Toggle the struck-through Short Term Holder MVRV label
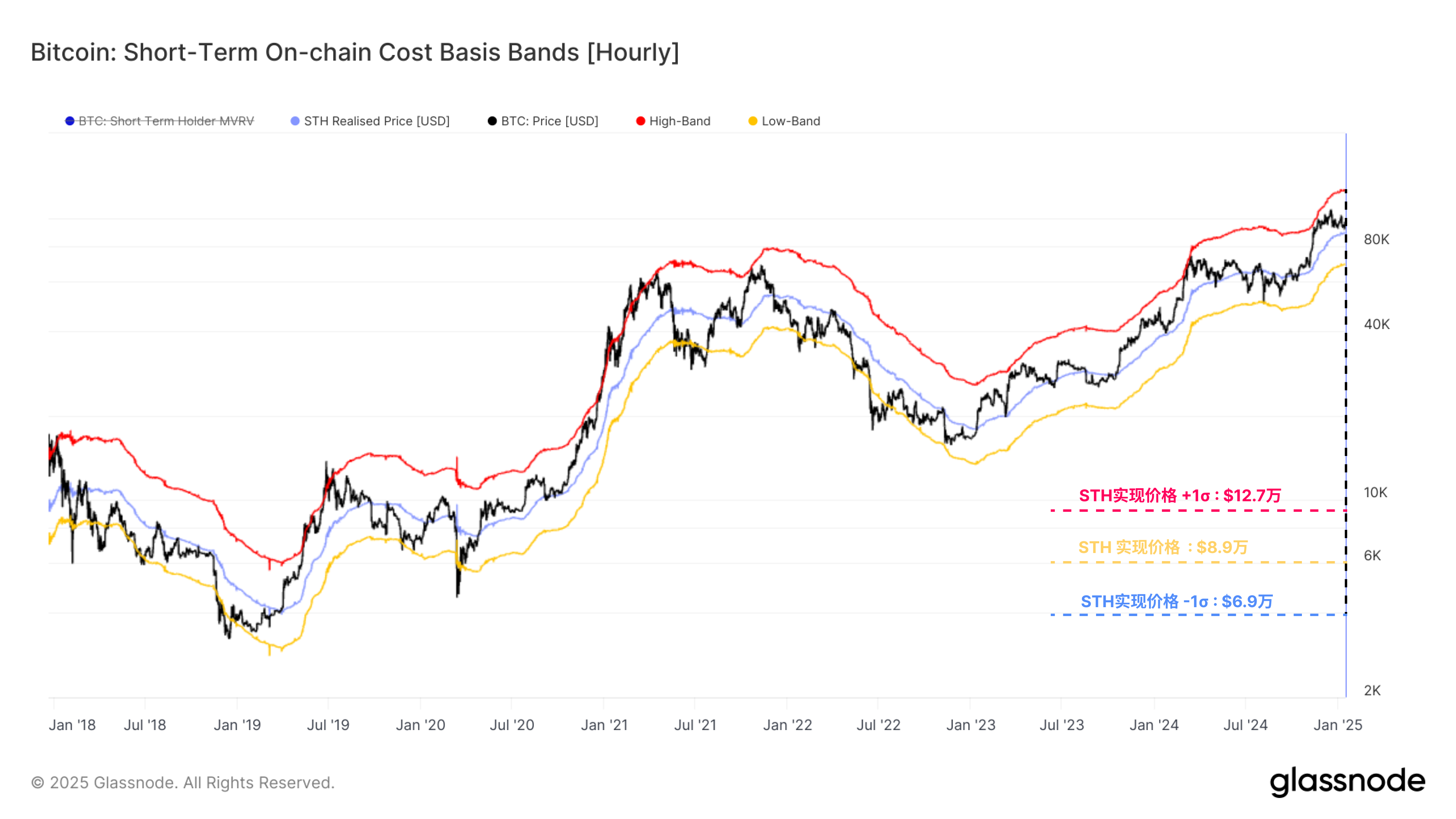Image resolution: width=1456 pixels, height=819 pixels. pos(166,121)
